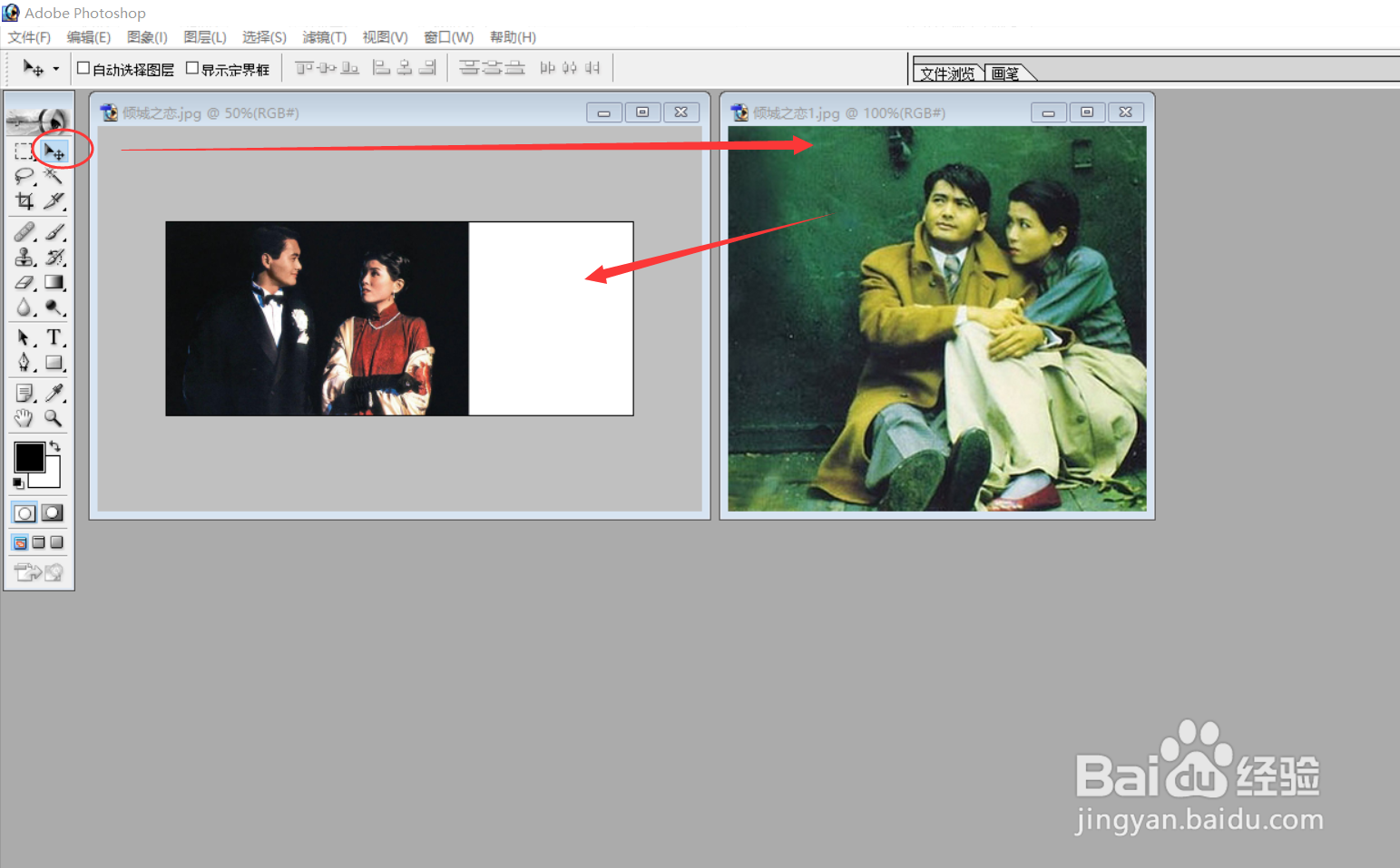1400x868 pixels.
Task: Select the Dodge tool
Action: tap(54, 307)
